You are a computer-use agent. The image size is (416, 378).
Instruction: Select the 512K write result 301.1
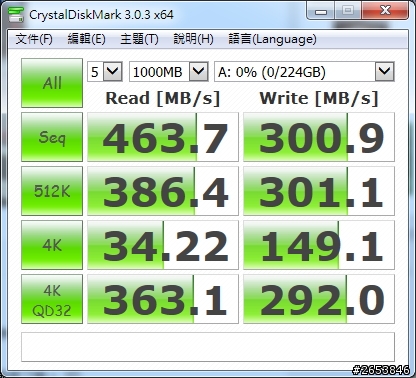pos(319,191)
